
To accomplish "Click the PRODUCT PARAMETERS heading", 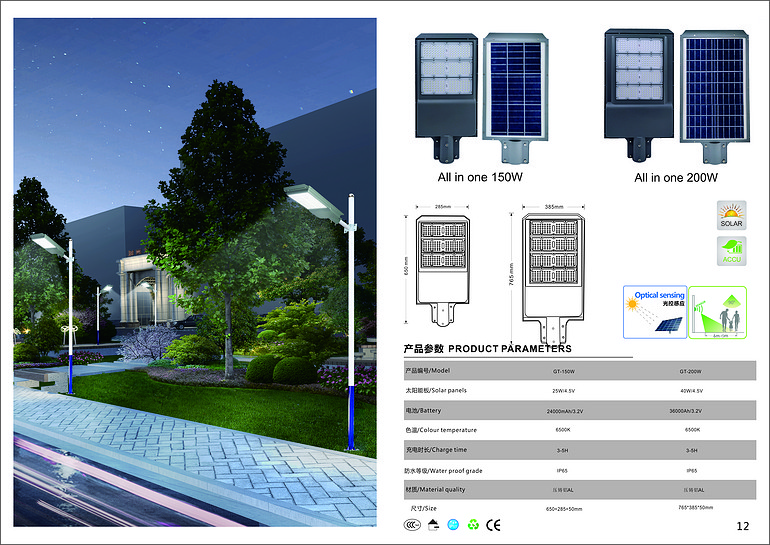I will tap(487, 349).
